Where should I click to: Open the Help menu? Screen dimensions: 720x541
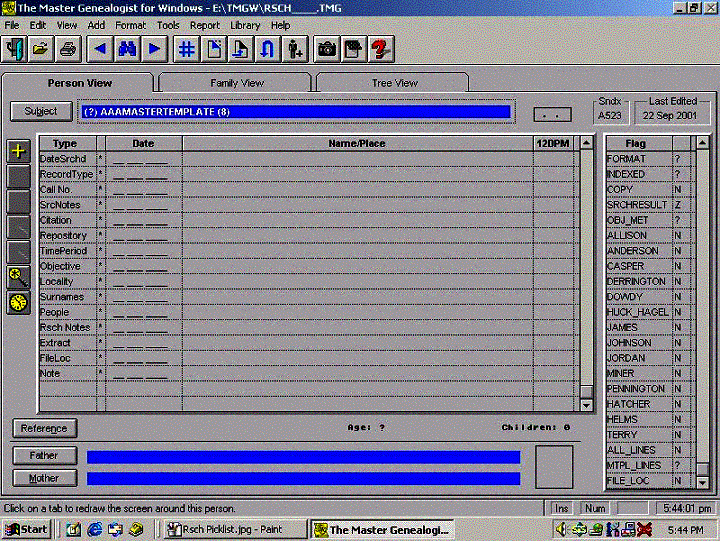coord(280,25)
